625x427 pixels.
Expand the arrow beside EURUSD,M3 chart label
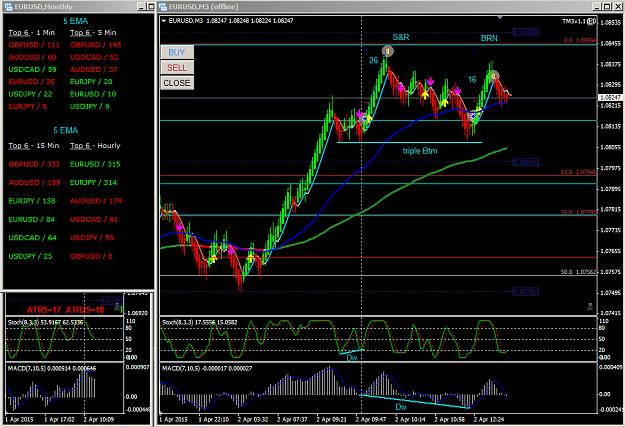click(164, 21)
